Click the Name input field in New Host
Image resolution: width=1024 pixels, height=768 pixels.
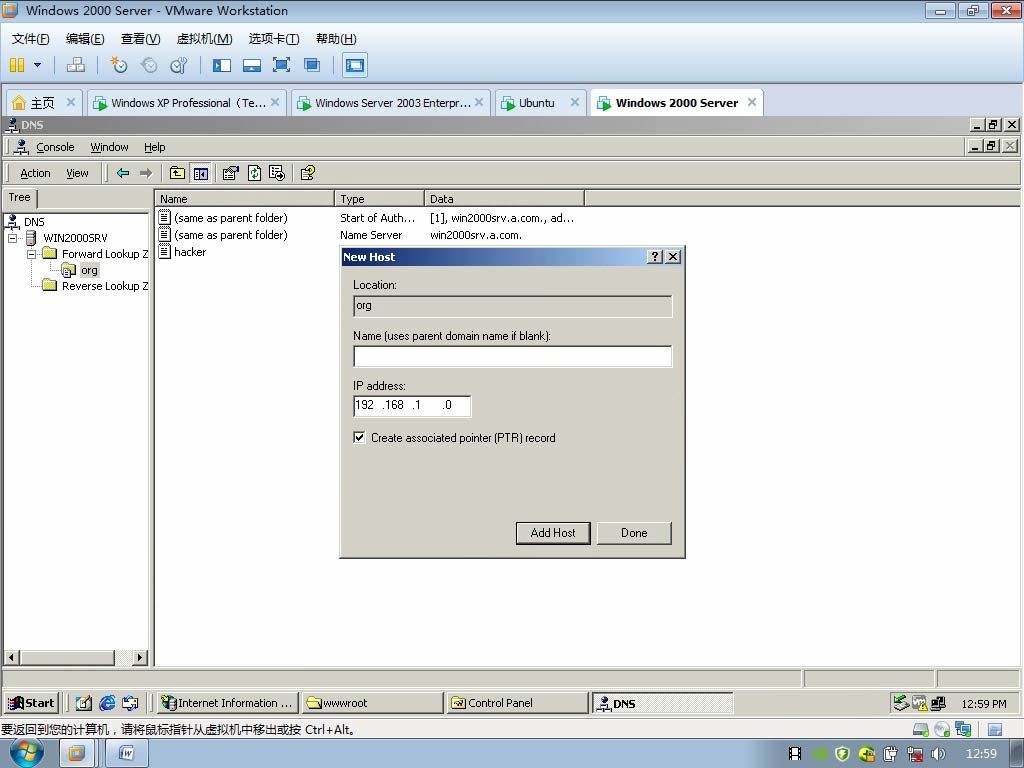pyautogui.click(x=513, y=357)
